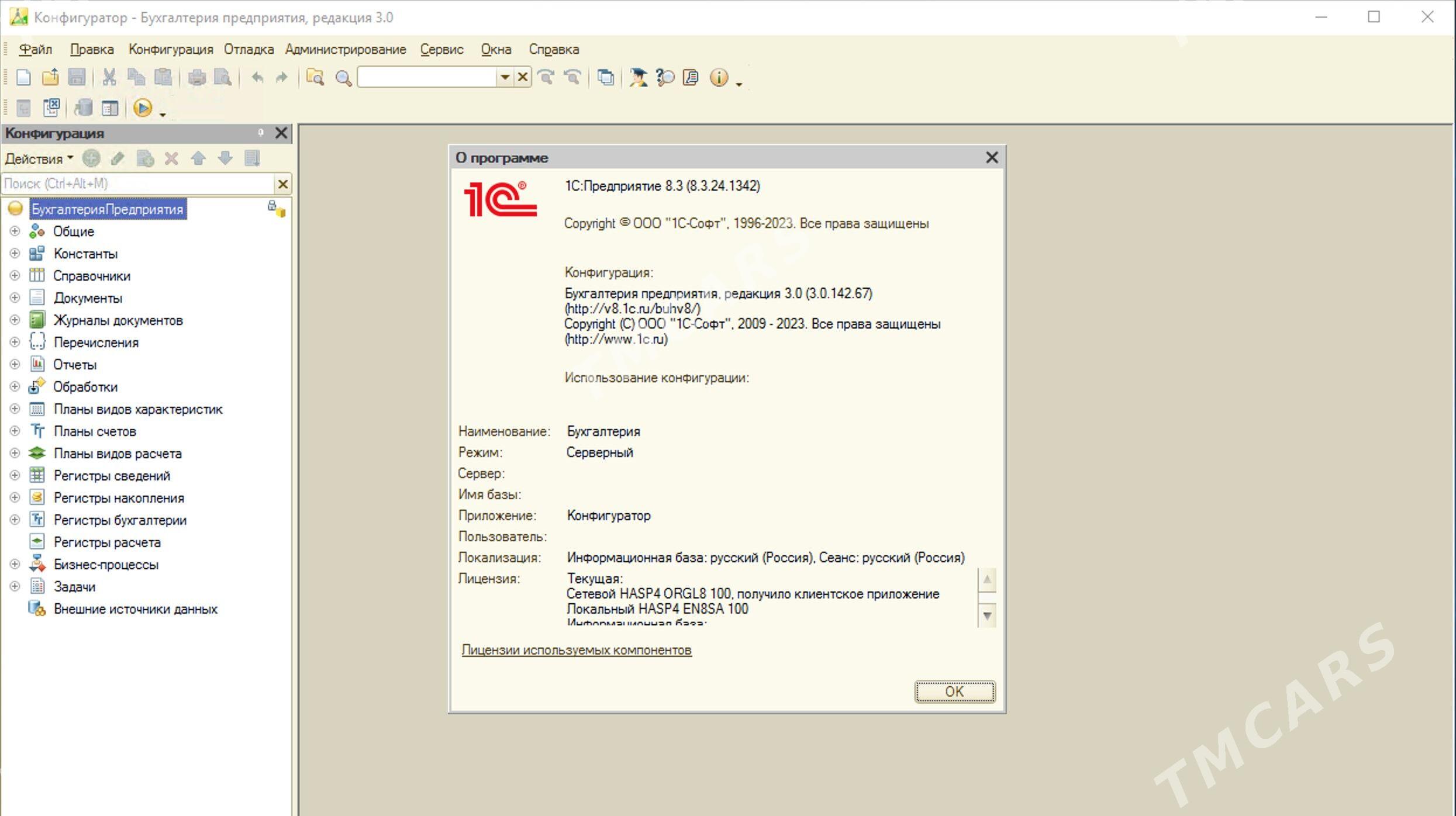This screenshot has height=816, width=1456.
Task: Click the Close configuration icon
Action: pos(52,108)
